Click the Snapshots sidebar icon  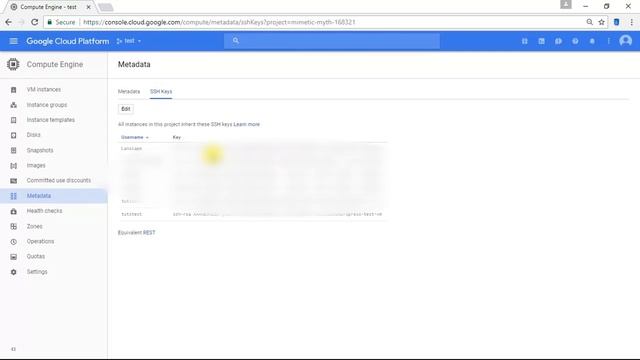(13, 150)
